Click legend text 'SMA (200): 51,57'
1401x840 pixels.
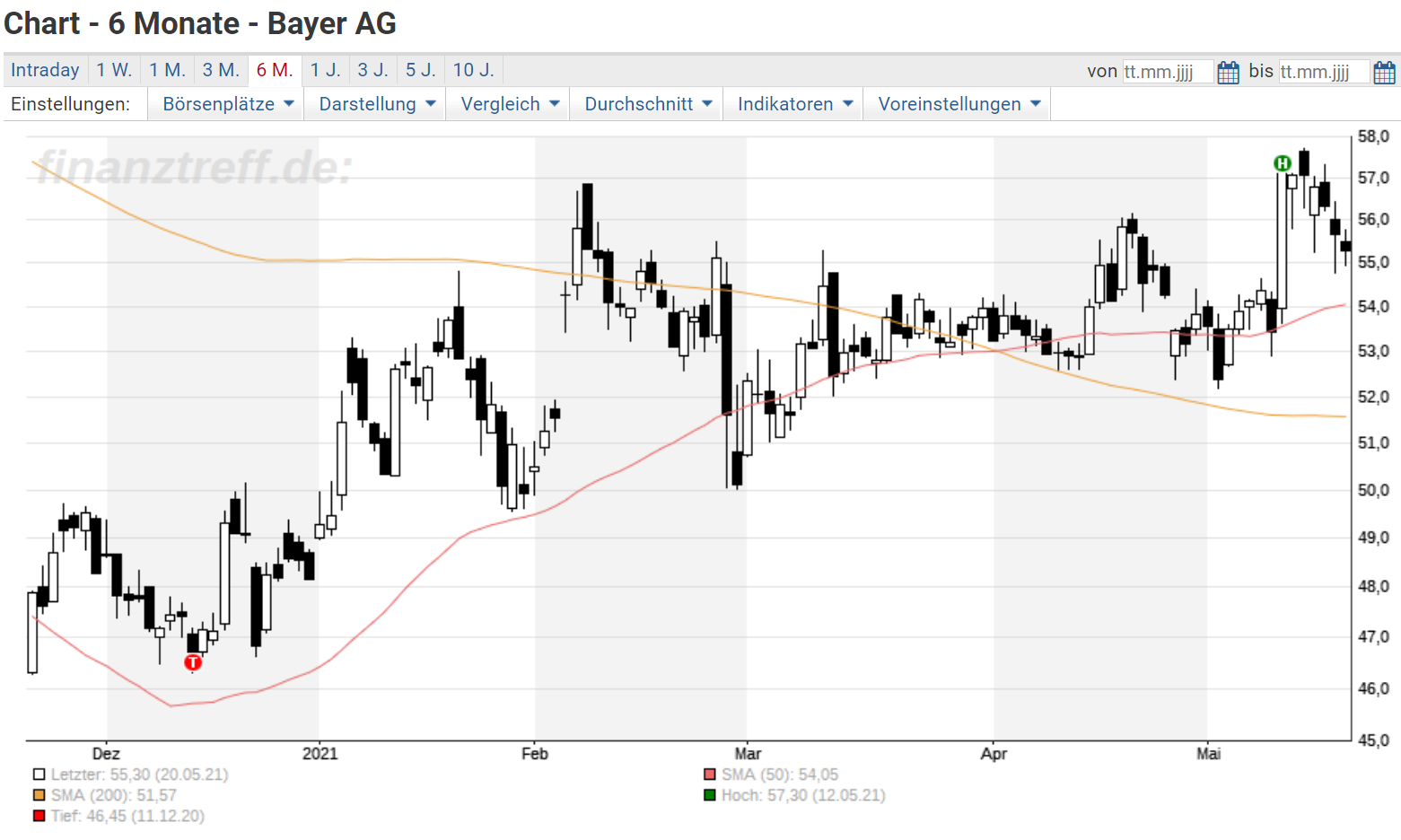tap(114, 795)
